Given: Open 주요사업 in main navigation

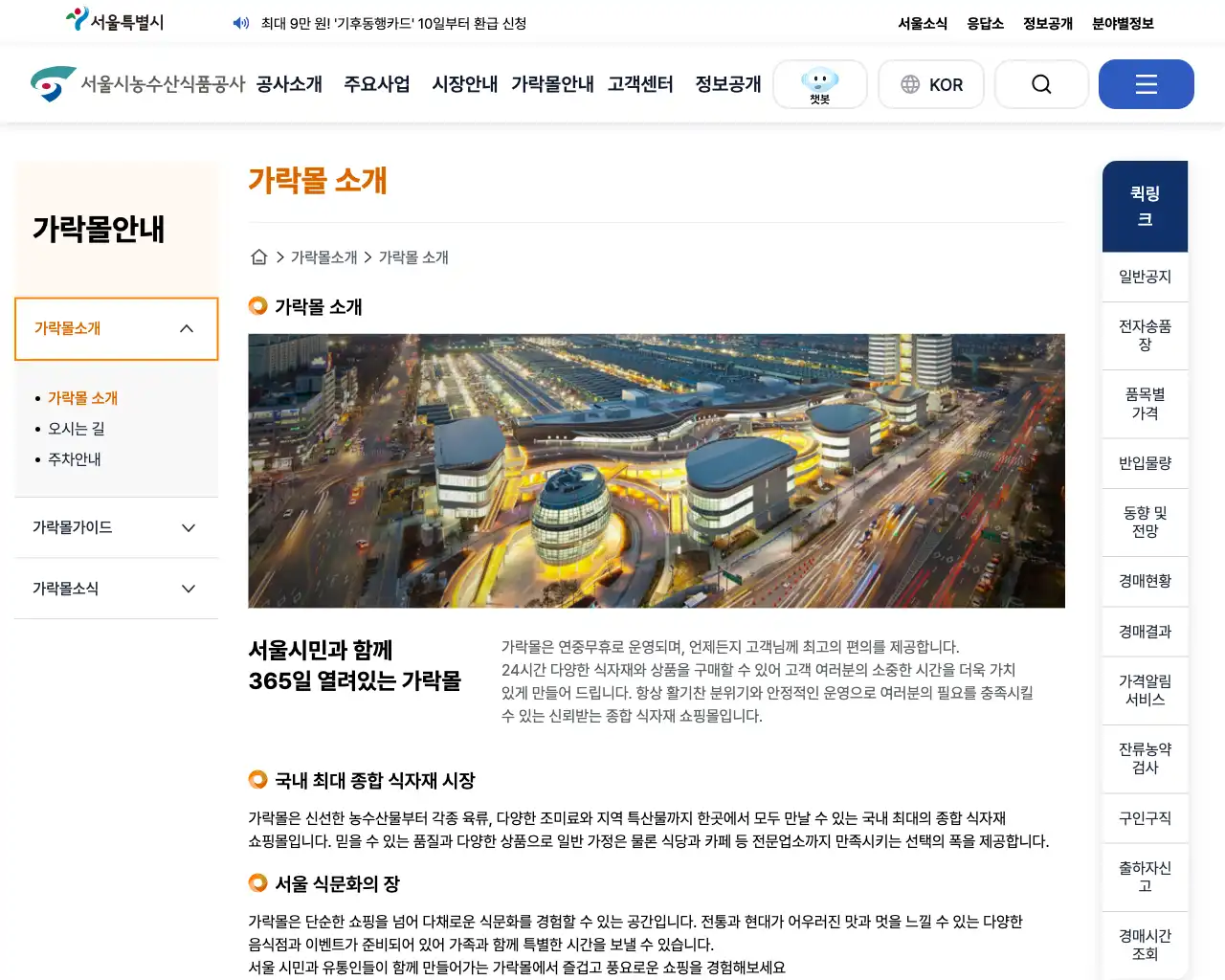Looking at the screenshot, I should tap(377, 84).
